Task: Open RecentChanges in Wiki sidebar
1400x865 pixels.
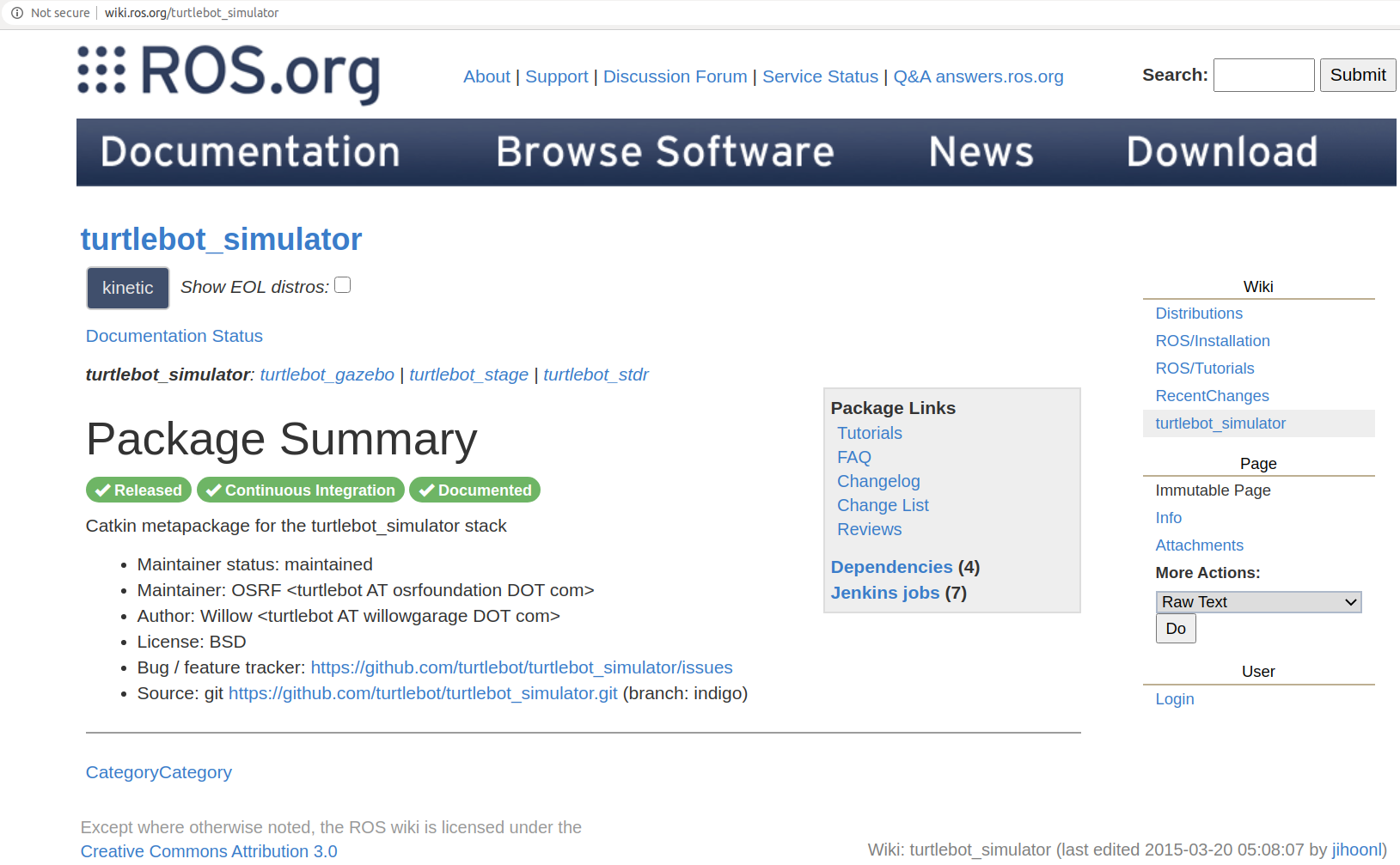Action: coord(1212,396)
